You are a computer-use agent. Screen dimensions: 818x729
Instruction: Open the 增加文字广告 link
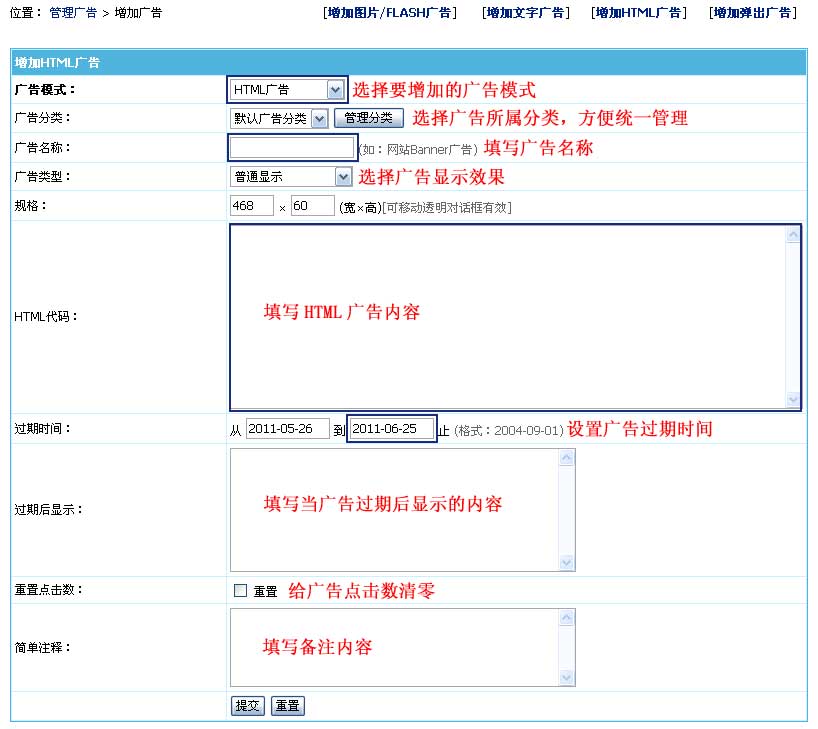pos(525,13)
